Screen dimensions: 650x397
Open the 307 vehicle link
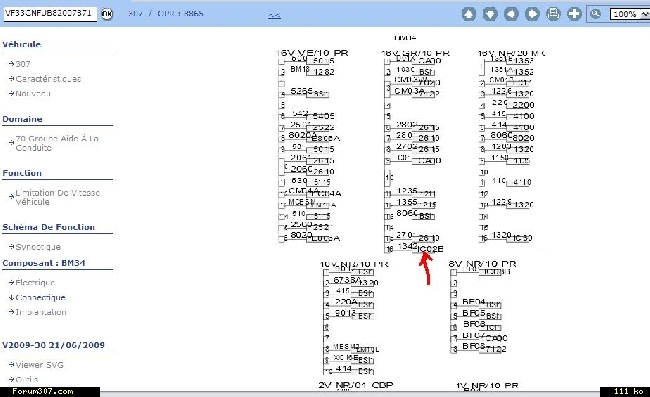pyautogui.click(x=22, y=64)
